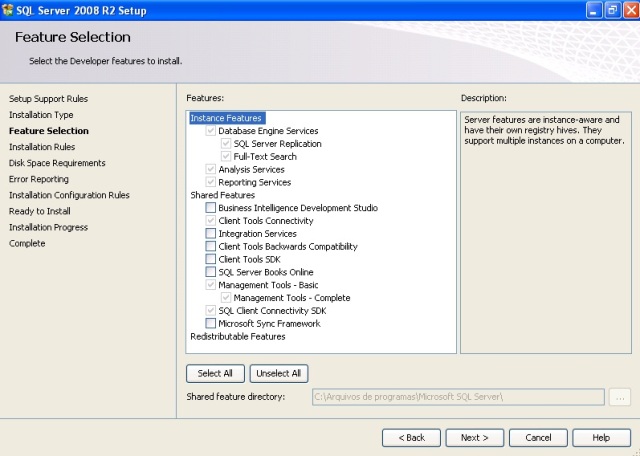Toggle SQL Client Connectivity SDK checkbox
Image resolution: width=640 pixels, height=456 pixels.
tap(211, 311)
